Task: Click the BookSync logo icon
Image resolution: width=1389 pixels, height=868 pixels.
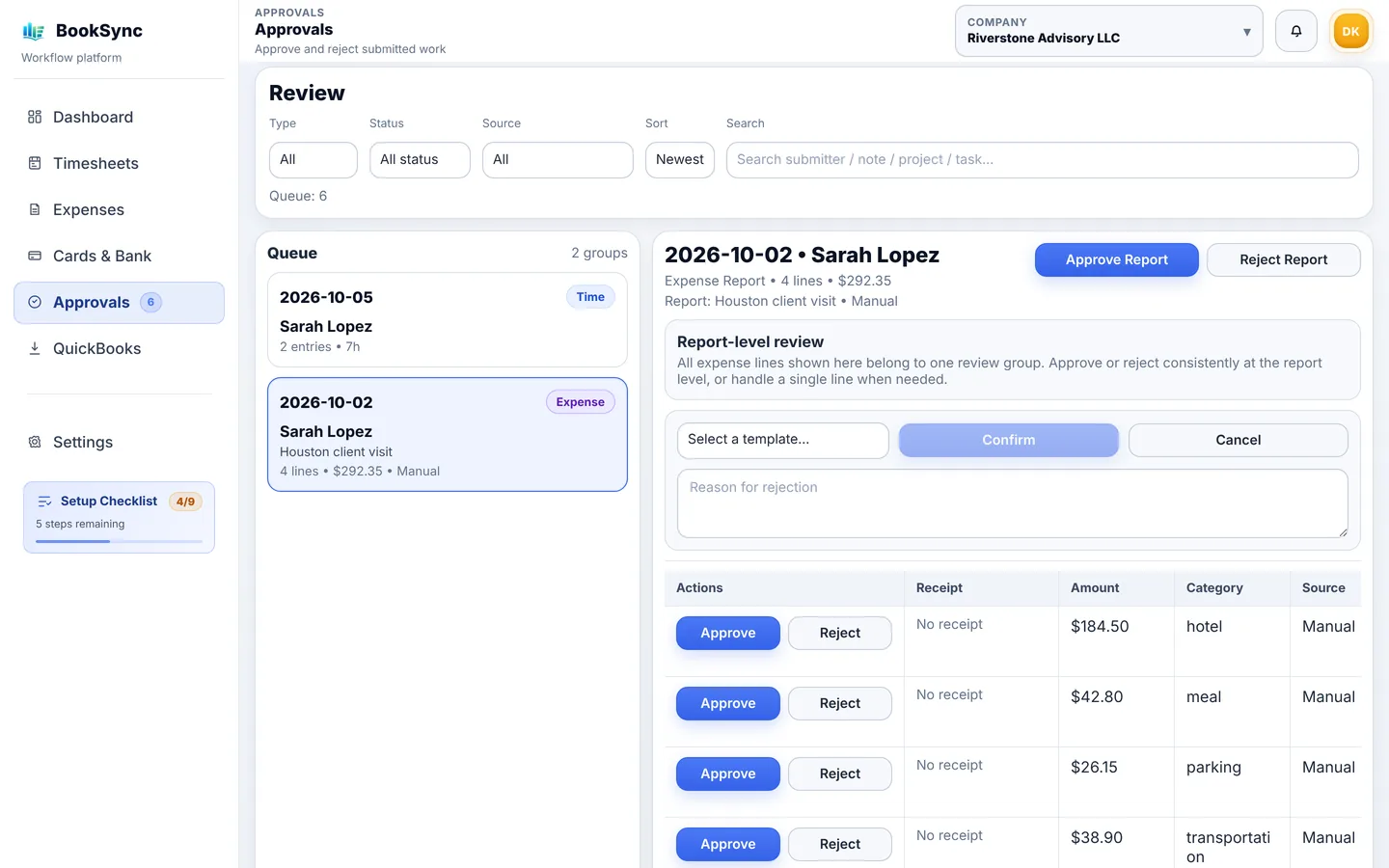Action: [x=34, y=31]
